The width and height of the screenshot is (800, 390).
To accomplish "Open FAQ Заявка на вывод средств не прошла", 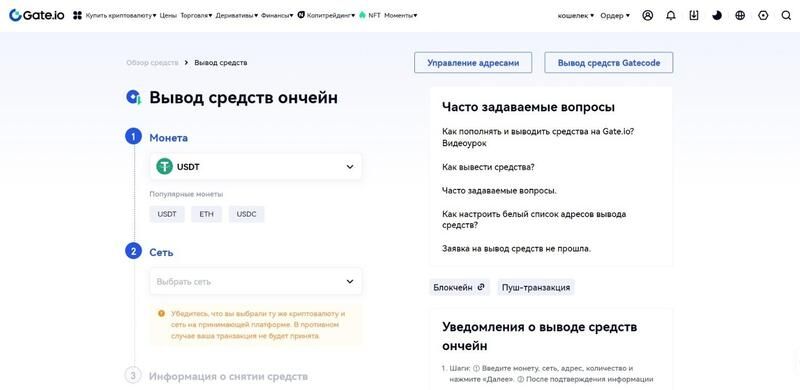I will tap(516, 249).
